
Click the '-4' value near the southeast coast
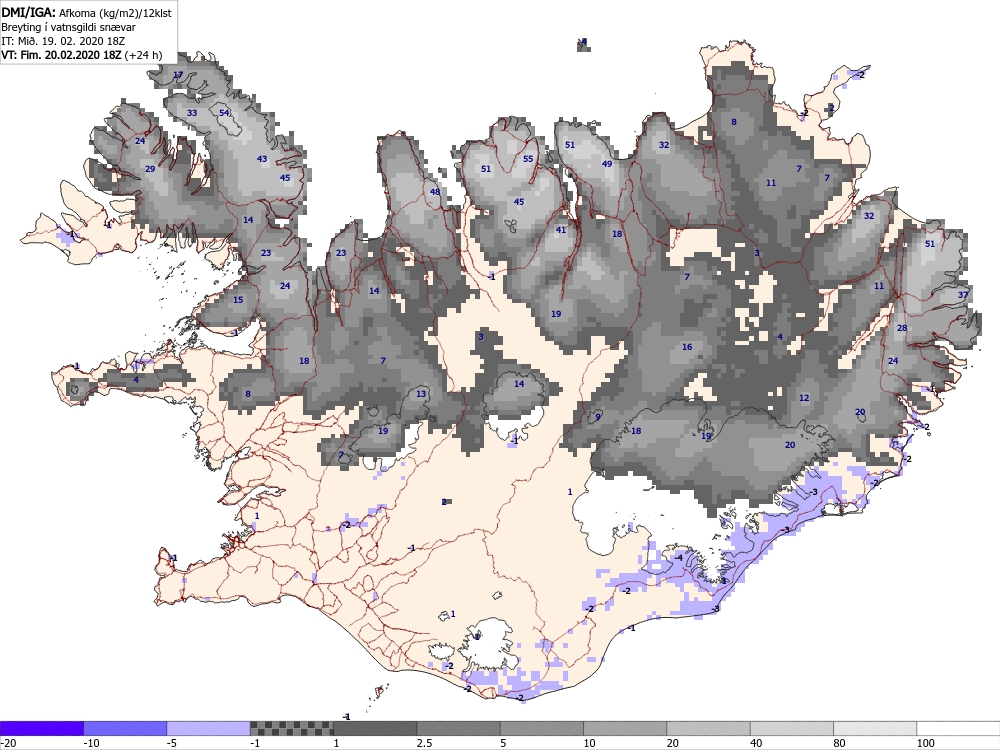(679, 558)
